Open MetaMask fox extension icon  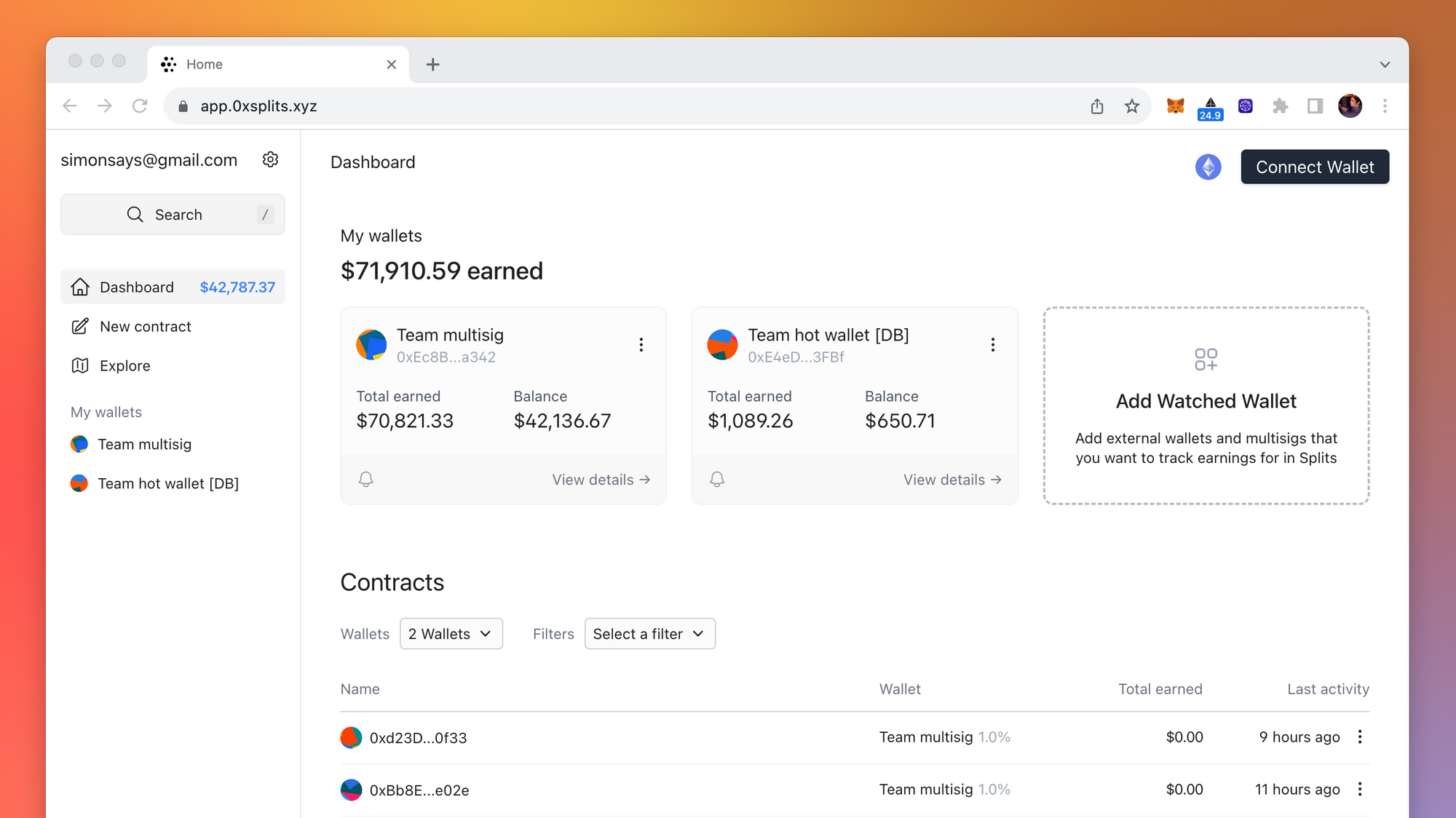coord(1175,106)
